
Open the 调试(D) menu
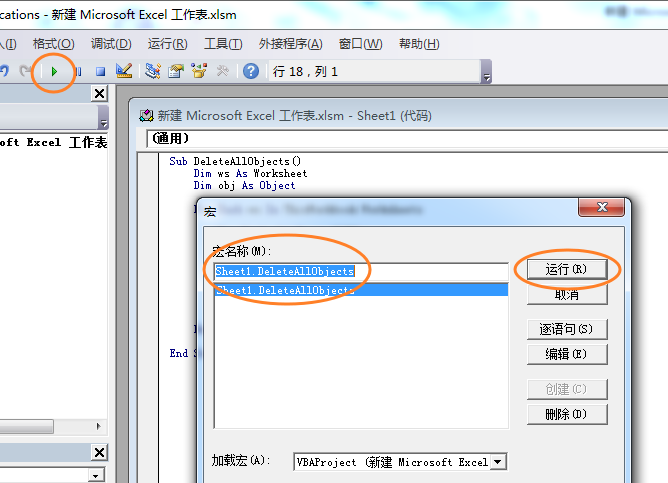tap(111, 44)
